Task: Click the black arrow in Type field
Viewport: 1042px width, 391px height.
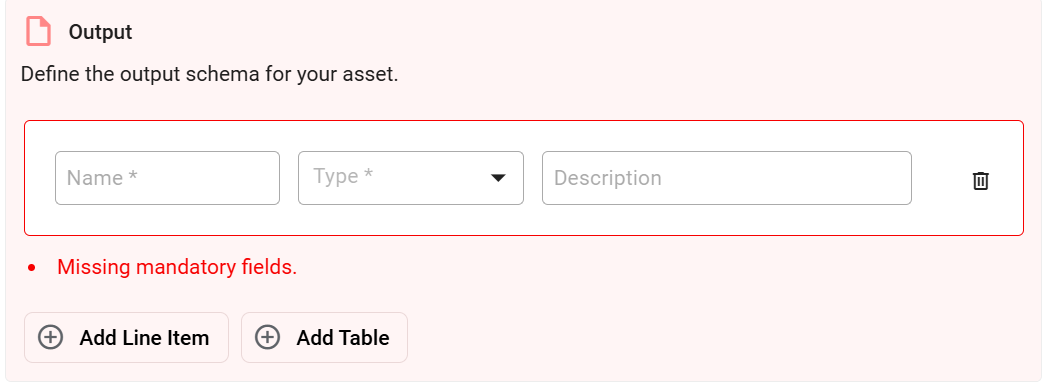Action: [x=498, y=178]
